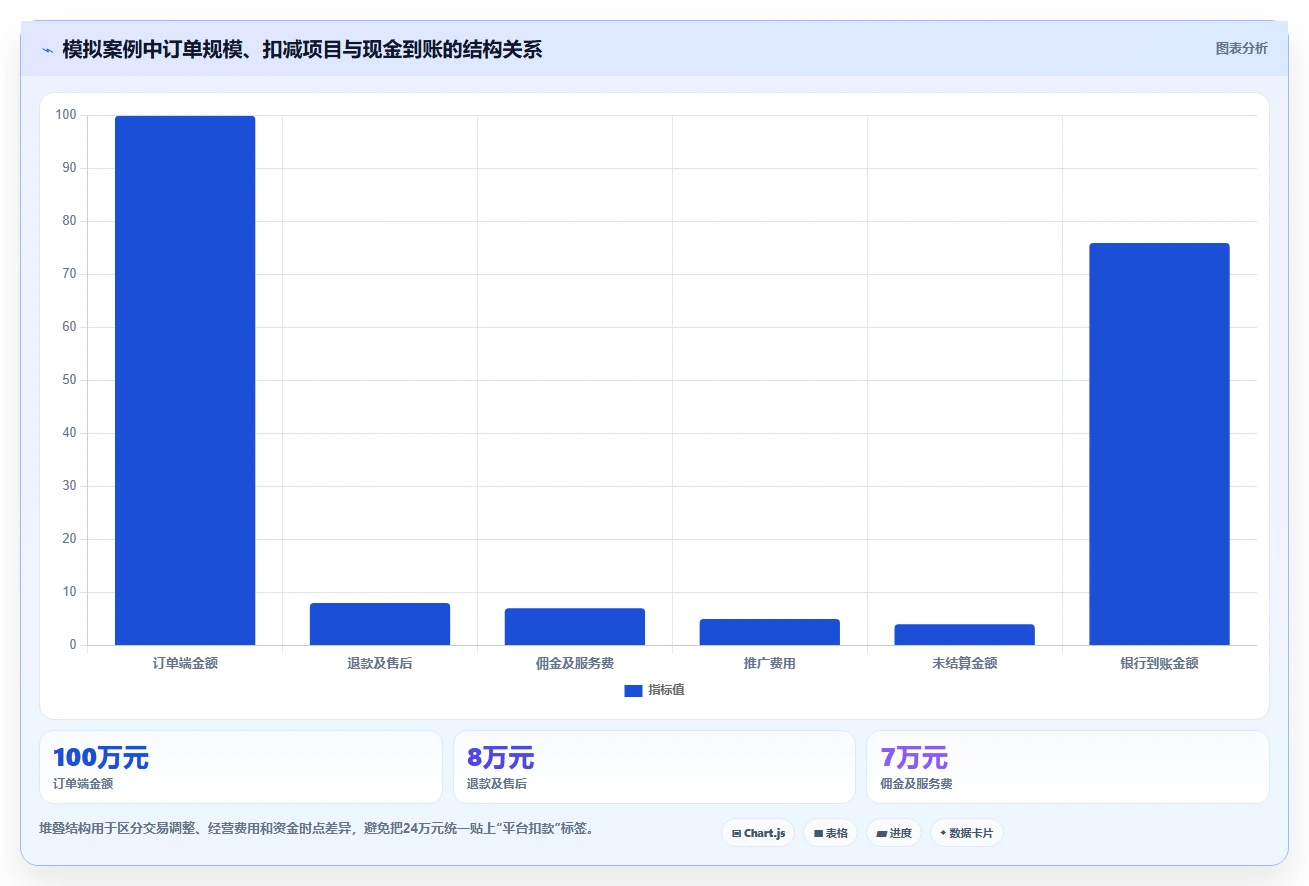This screenshot has height=886, width=1309.
Task: Click the 进度 tag chip
Action: (894, 833)
